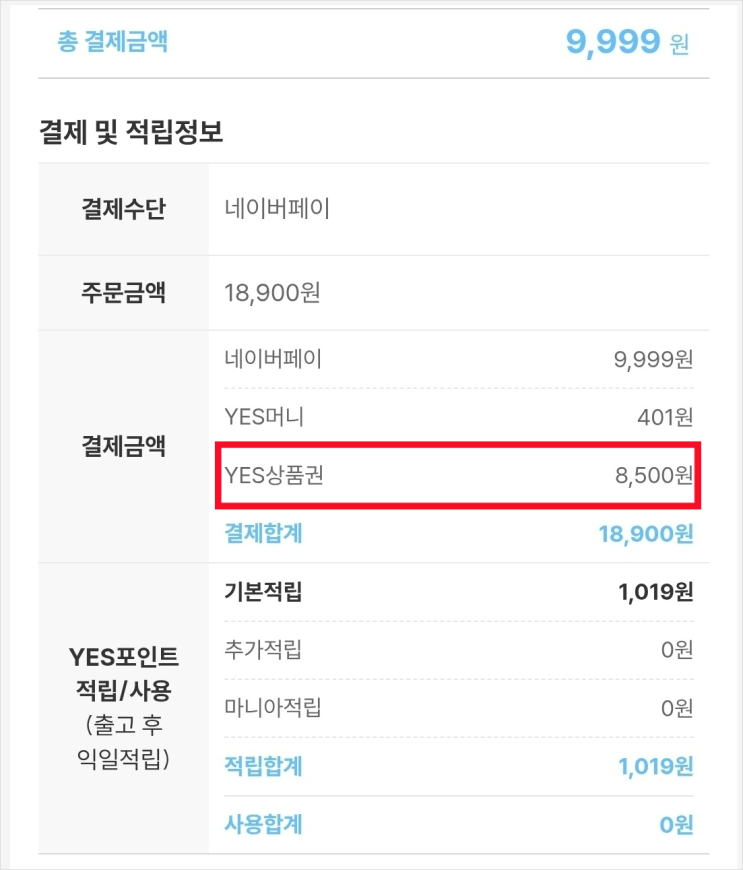Select the 추가적립 row label
Viewport: 743px width, 870px height.
[263, 649]
